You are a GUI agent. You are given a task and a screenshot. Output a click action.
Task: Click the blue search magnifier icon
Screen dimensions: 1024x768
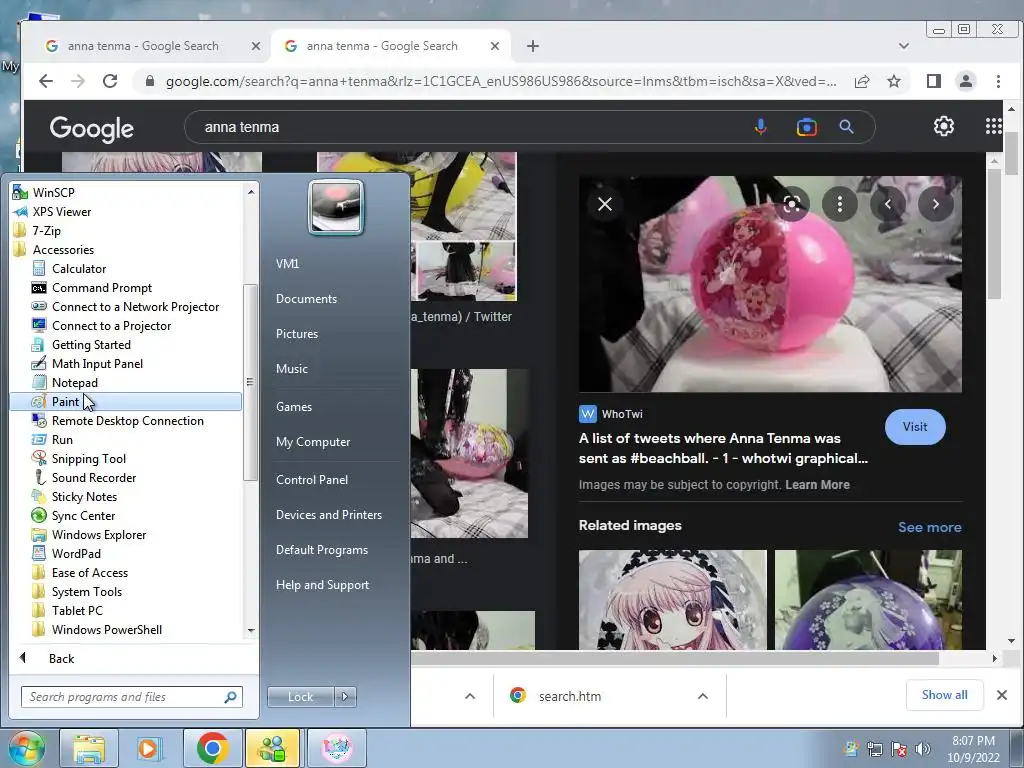pyautogui.click(x=846, y=127)
